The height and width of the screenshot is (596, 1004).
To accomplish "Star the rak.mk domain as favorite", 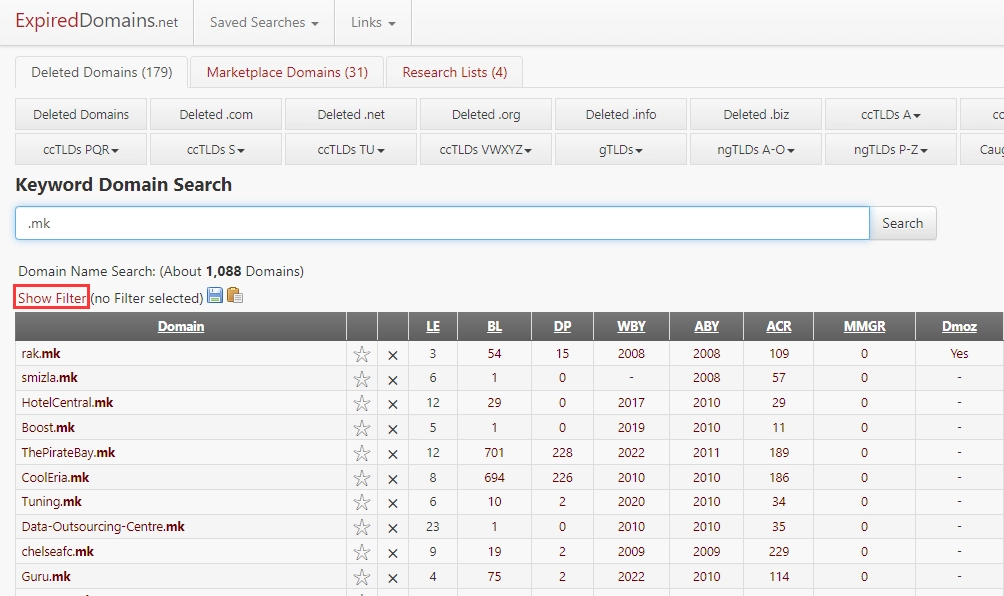I will [362, 354].
